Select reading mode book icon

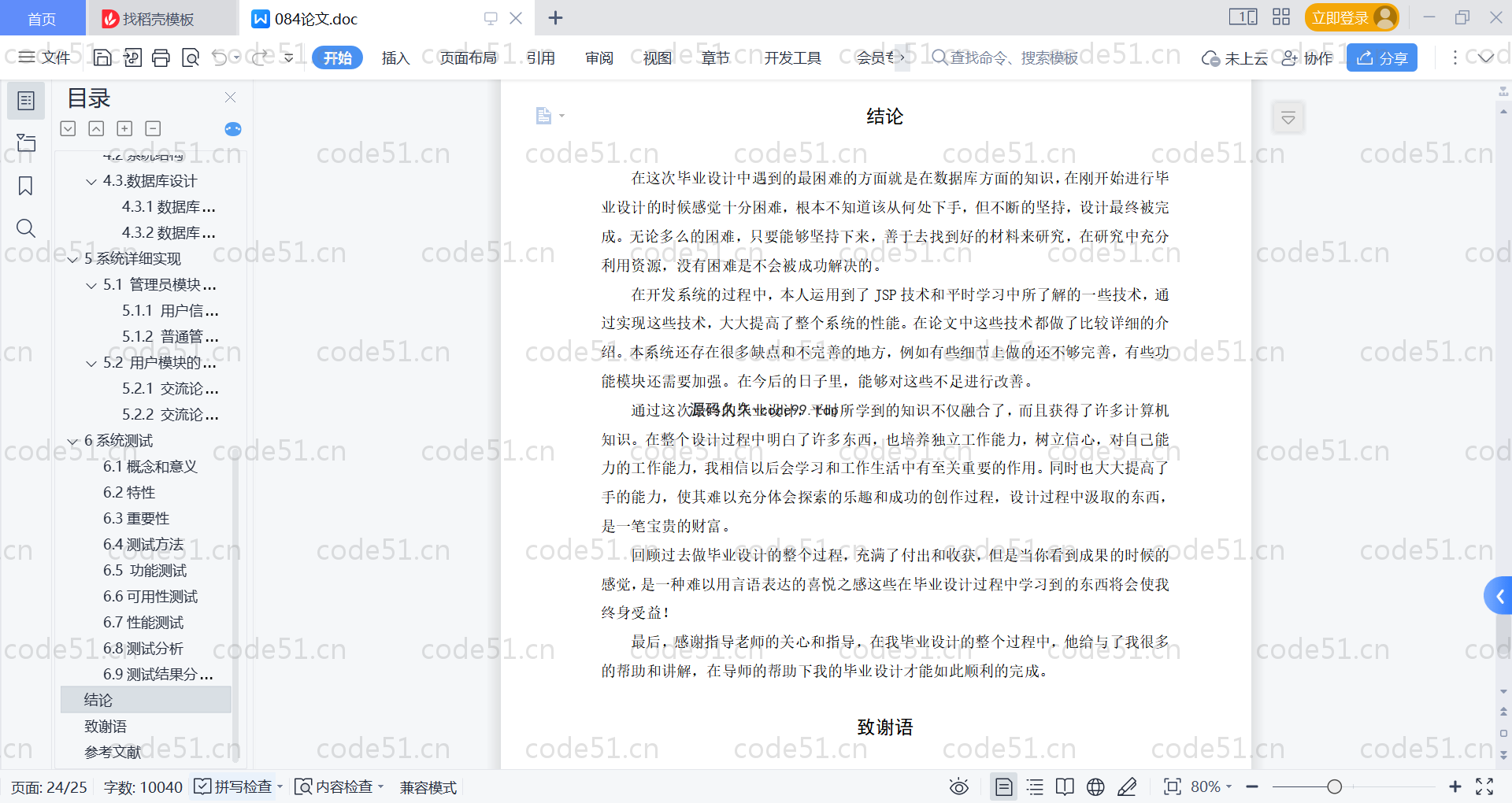click(x=1065, y=786)
